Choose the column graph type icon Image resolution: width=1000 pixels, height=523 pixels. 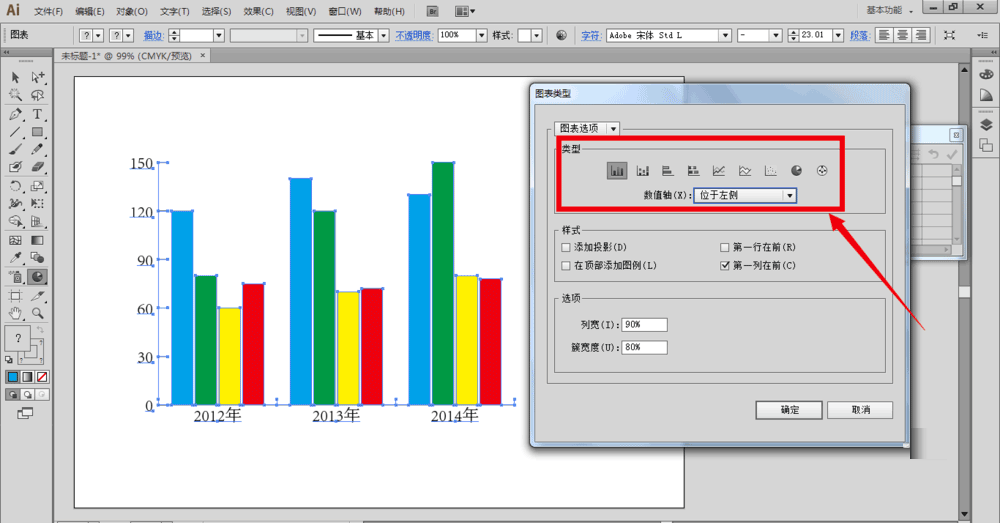(x=617, y=170)
